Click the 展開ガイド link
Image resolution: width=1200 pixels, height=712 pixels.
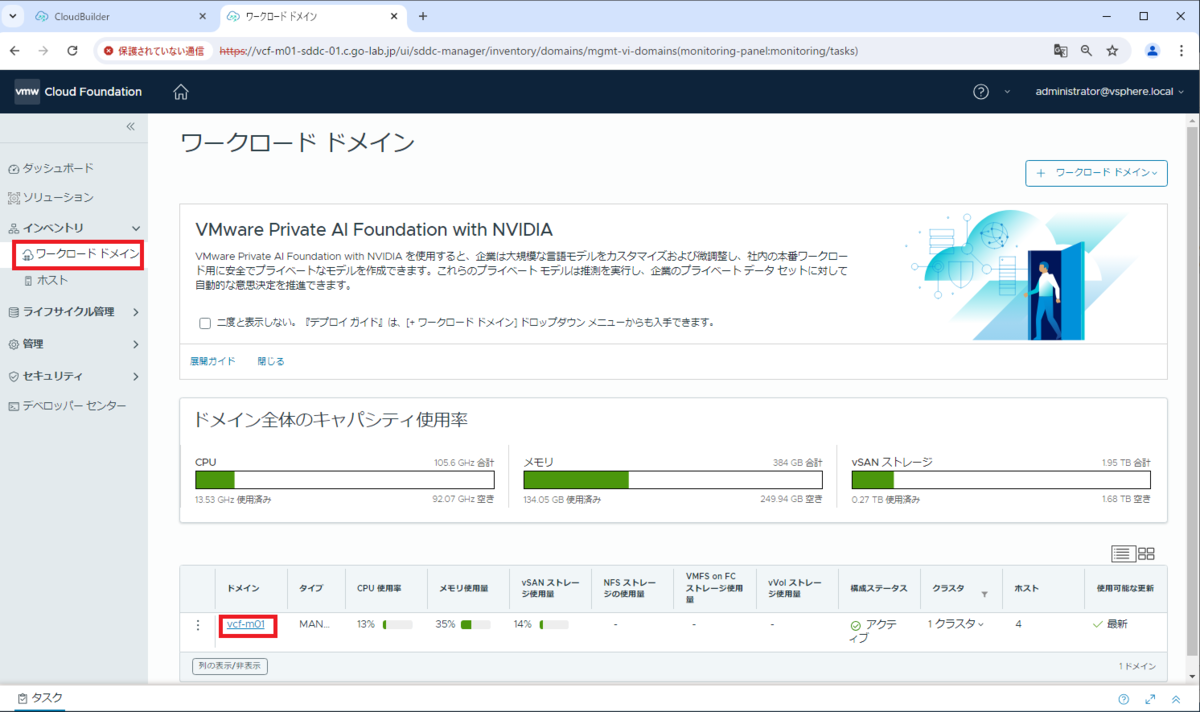point(213,361)
